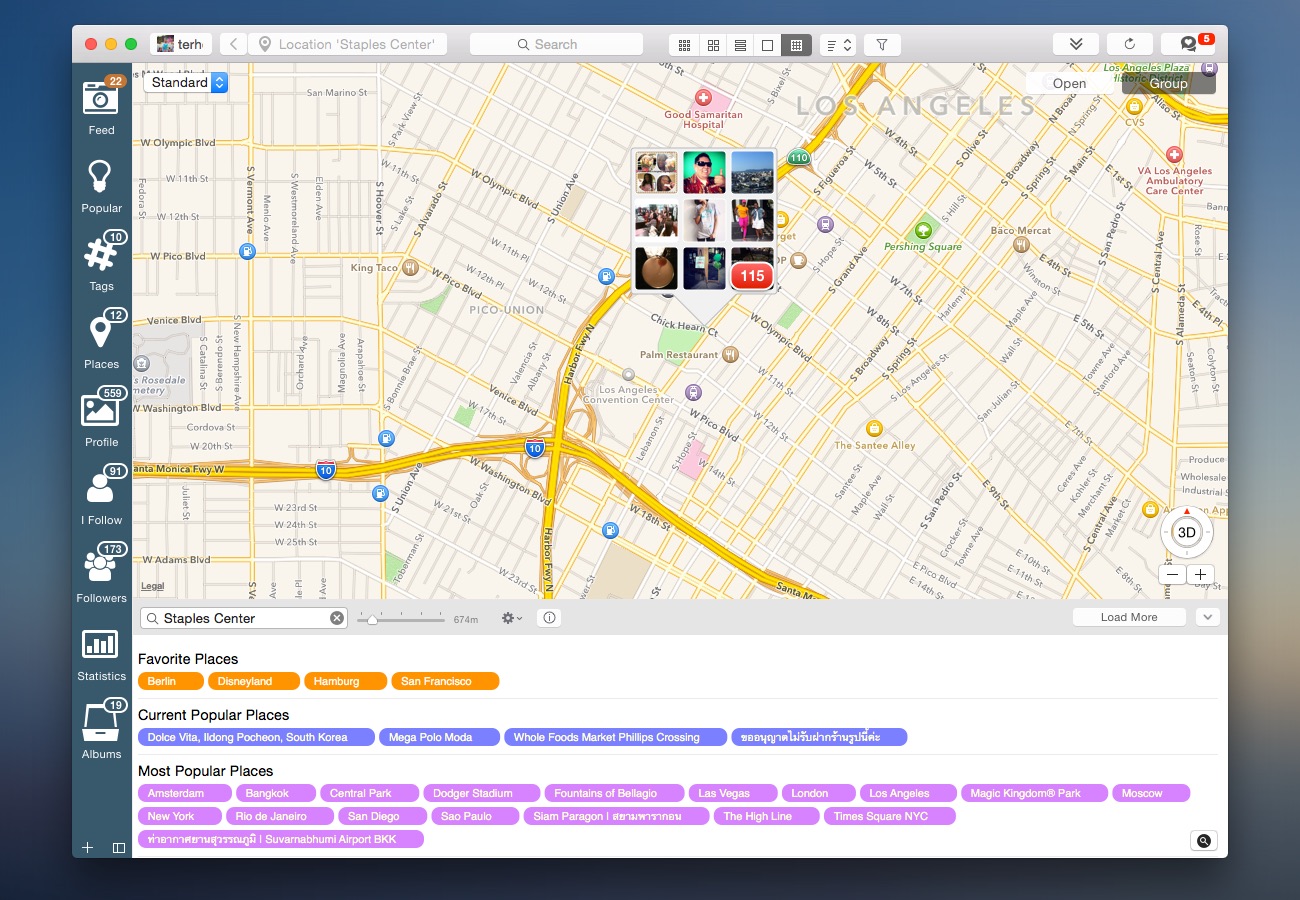Select the active map grid view
Viewport: 1300px width, 900px height.
point(796,44)
